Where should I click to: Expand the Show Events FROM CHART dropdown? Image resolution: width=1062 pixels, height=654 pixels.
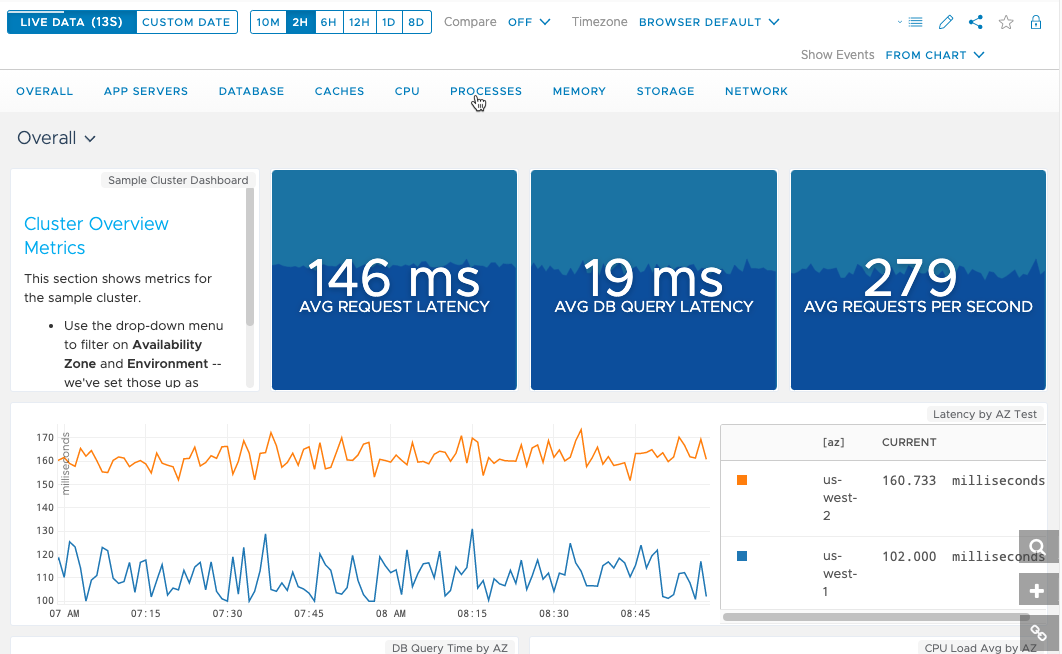point(935,55)
